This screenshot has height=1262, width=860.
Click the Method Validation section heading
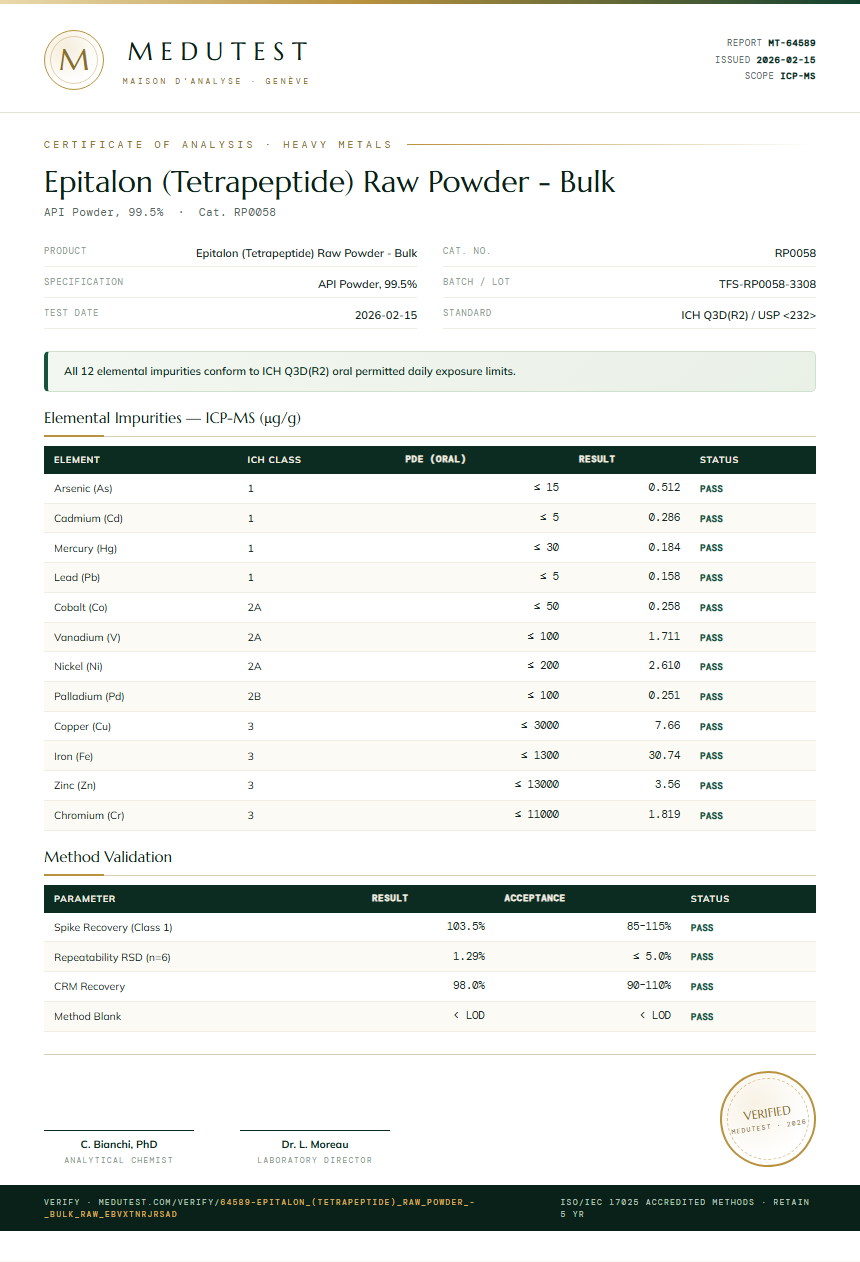tap(108, 857)
